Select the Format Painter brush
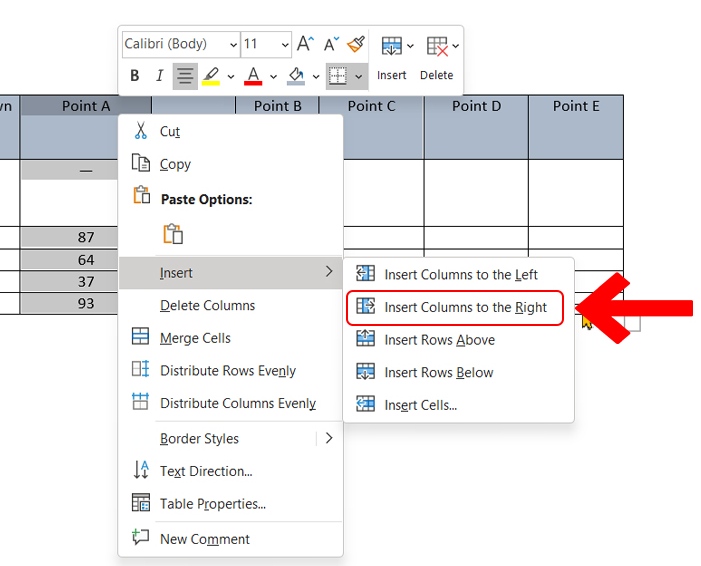This screenshot has height=566, width=701. coord(356,44)
